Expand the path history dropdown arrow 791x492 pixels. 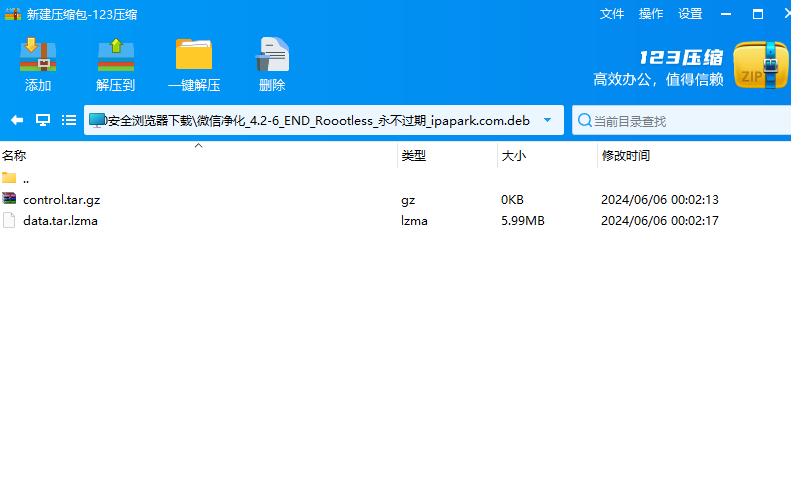tap(547, 120)
